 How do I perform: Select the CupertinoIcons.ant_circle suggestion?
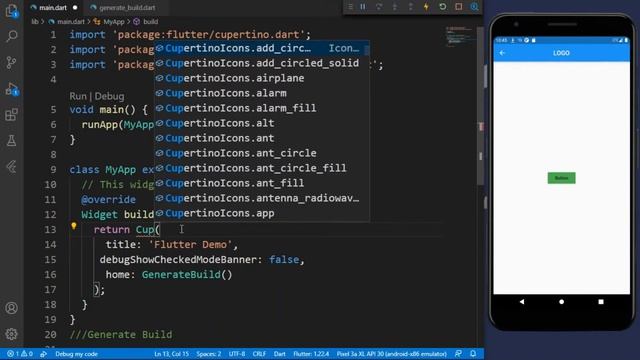tap(262, 153)
